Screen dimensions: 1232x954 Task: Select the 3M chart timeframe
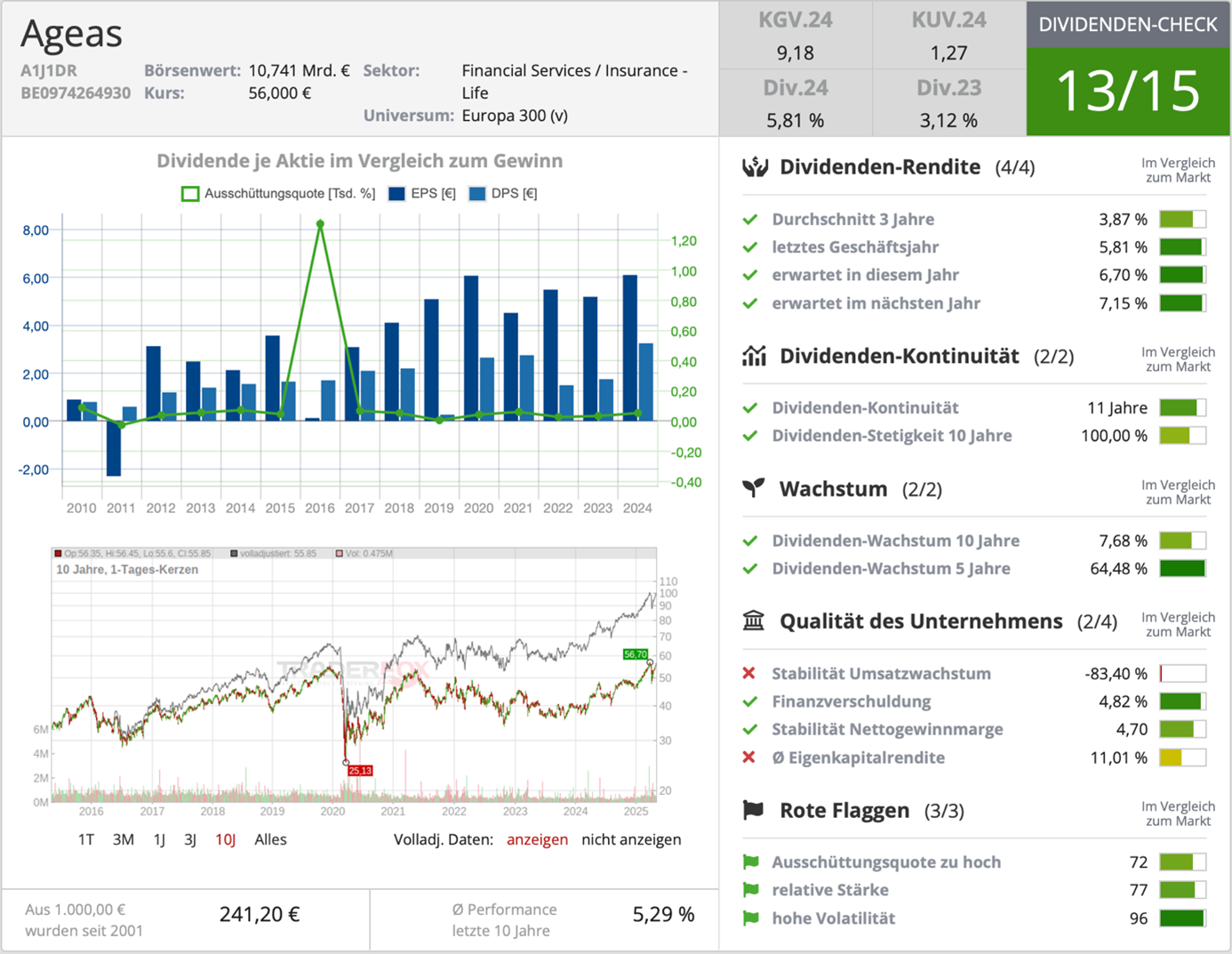tap(124, 839)
